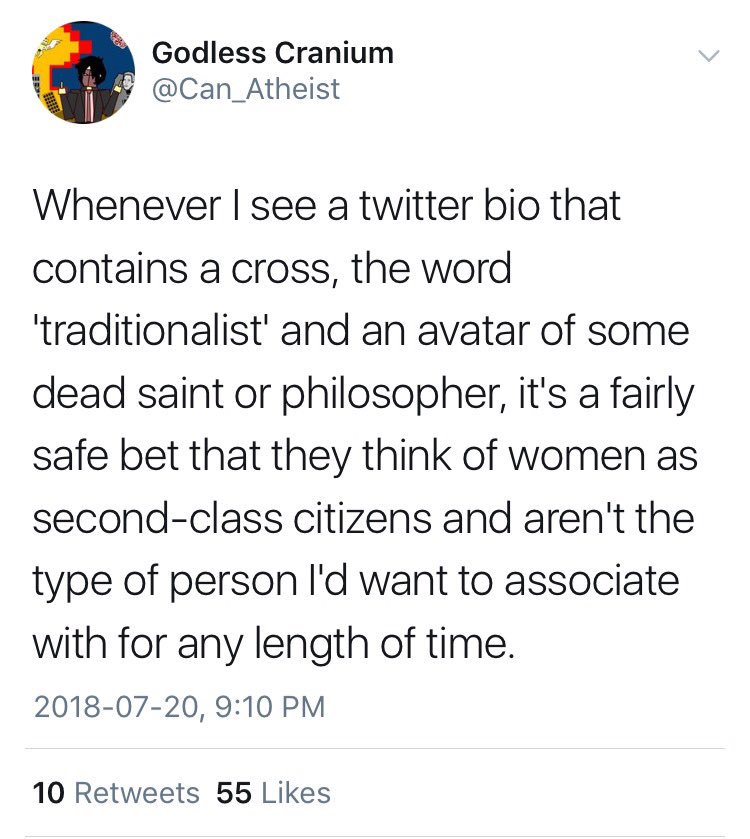Click the cartoon figure in the avatar image

click(87, 87)
